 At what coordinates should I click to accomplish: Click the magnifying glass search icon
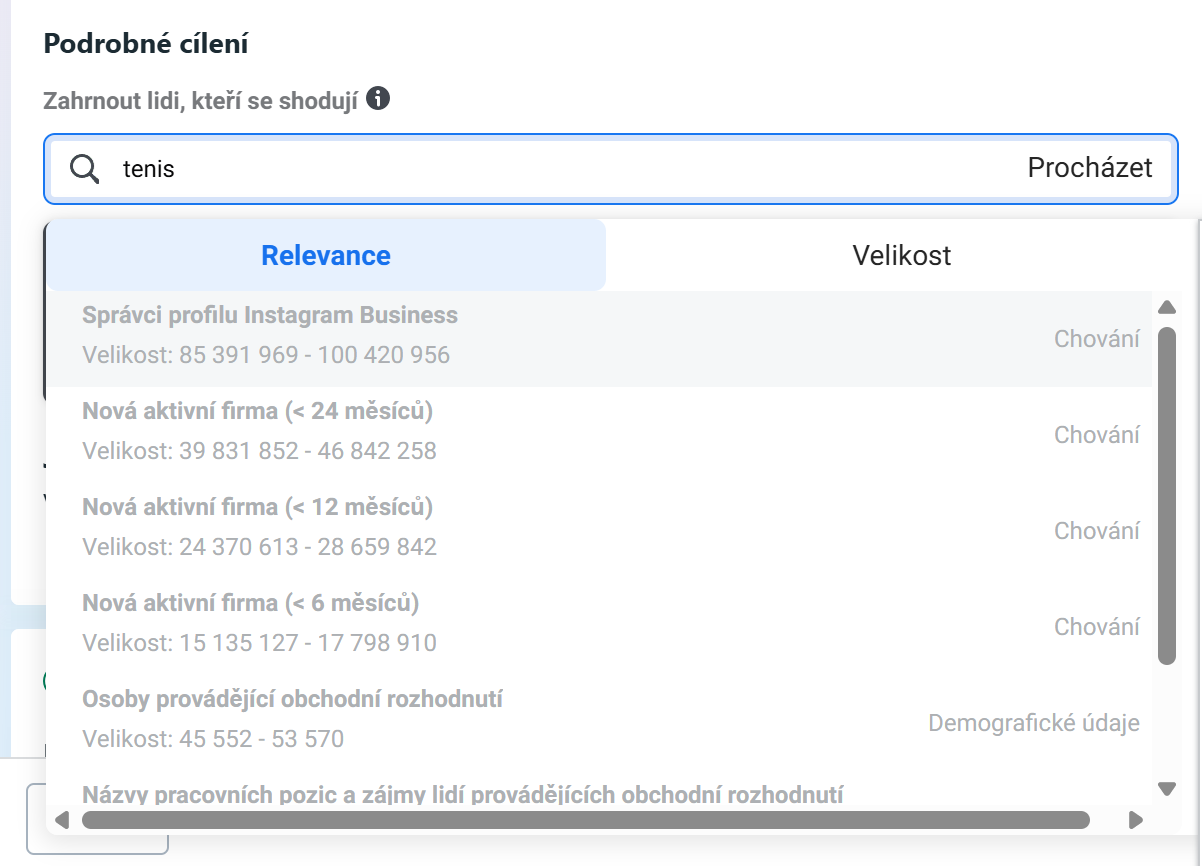tap(85, 169)
